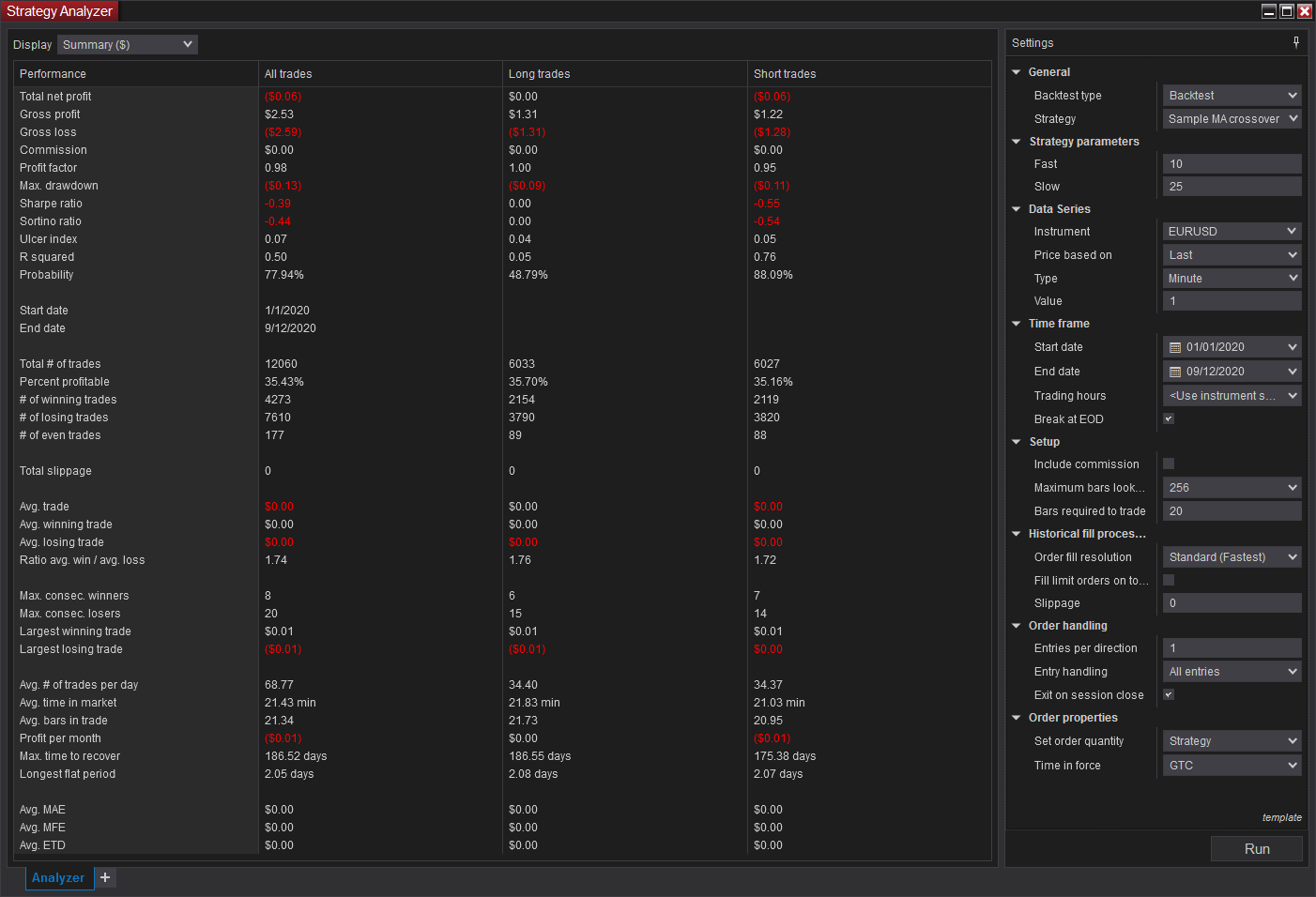Select the Profit factor row label
Viewport: 1316px width, 897px height.
pos(49,168)
